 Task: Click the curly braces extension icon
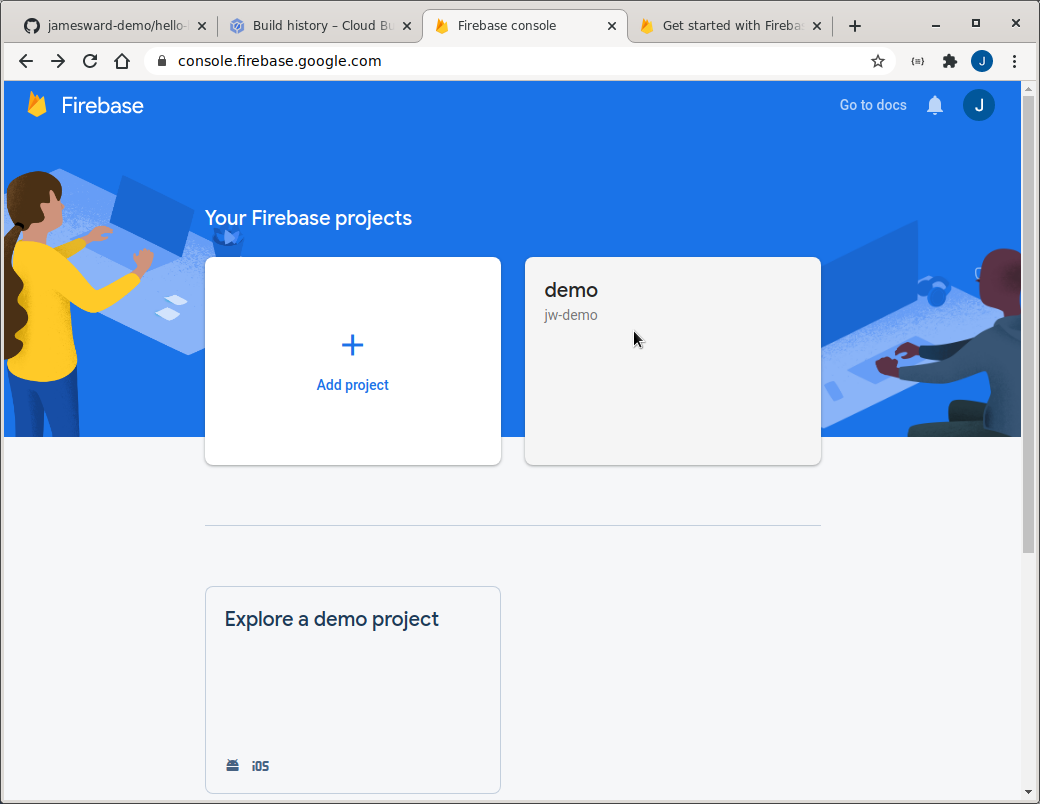tap(918, 61)
